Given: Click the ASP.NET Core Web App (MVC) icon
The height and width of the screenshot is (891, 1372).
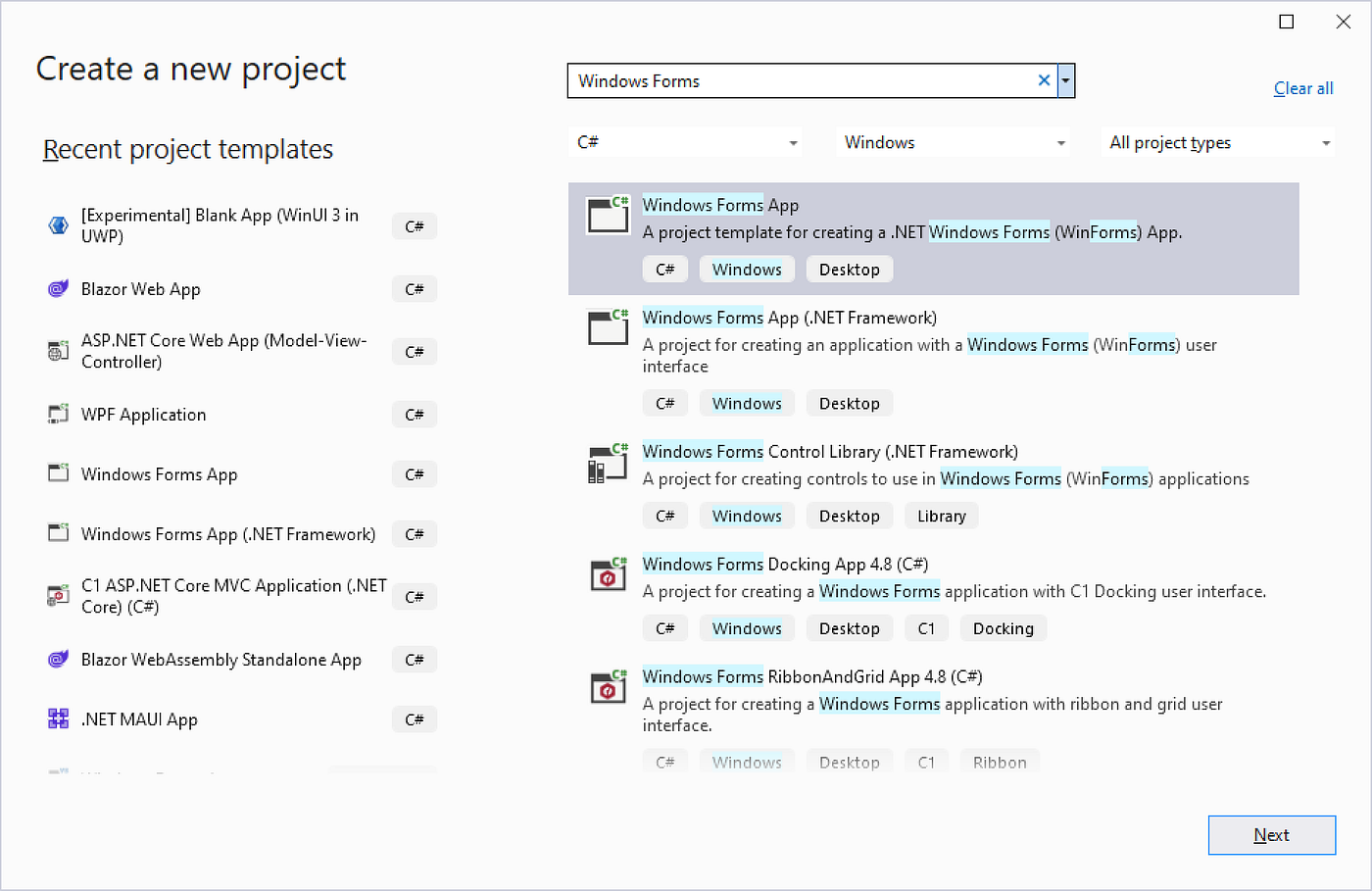Looking at the screenshot, I should pyautogui.click(x=58, y=351).
